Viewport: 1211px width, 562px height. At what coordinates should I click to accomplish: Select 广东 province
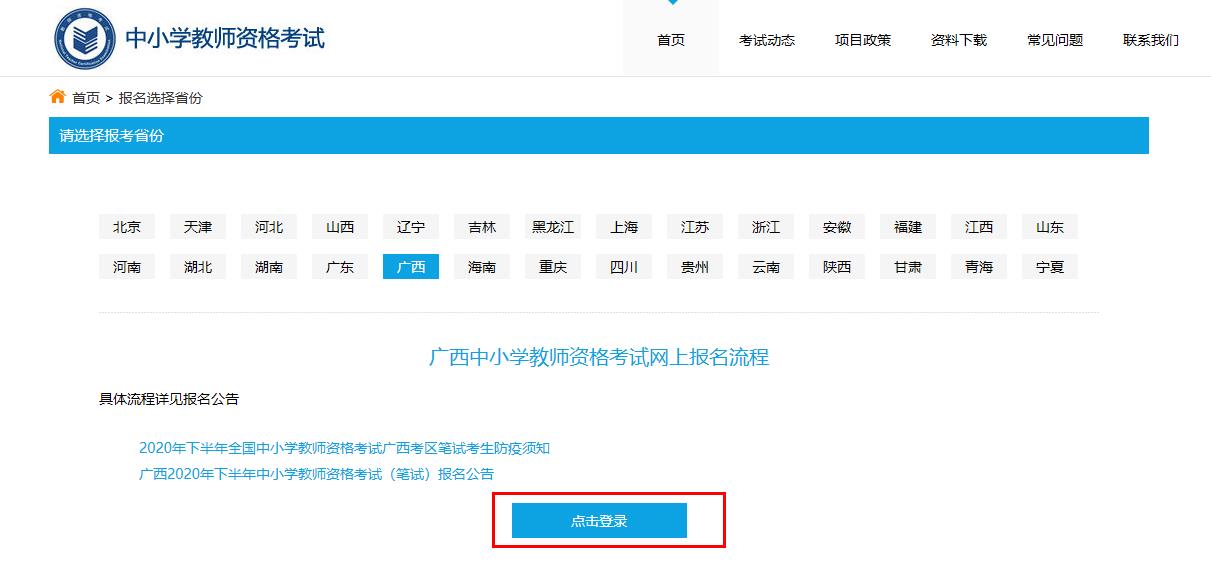tap(340, 267)
